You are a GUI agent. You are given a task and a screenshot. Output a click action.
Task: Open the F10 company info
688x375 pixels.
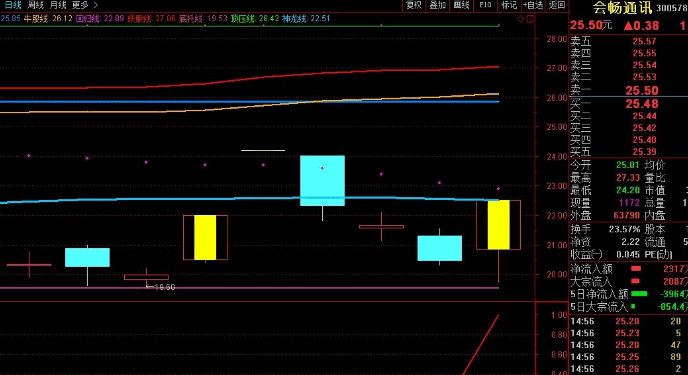(485, 5)
